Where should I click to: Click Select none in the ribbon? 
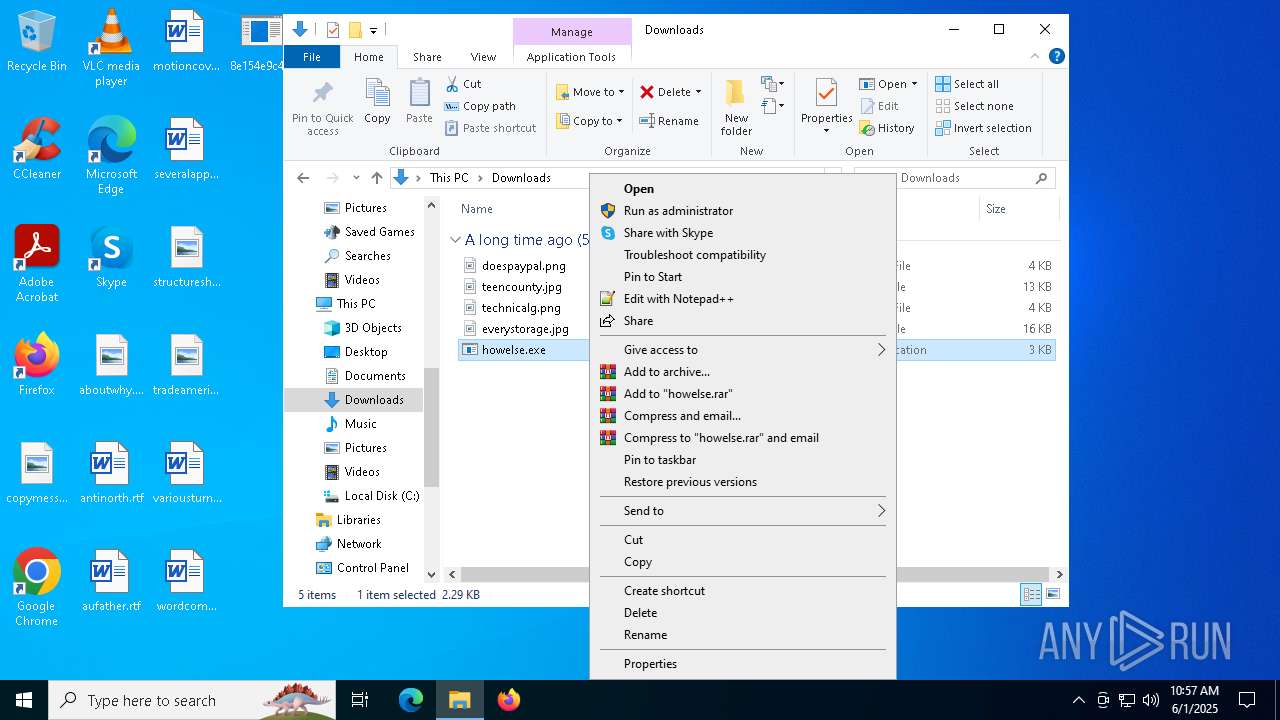(x=974, y=106)
